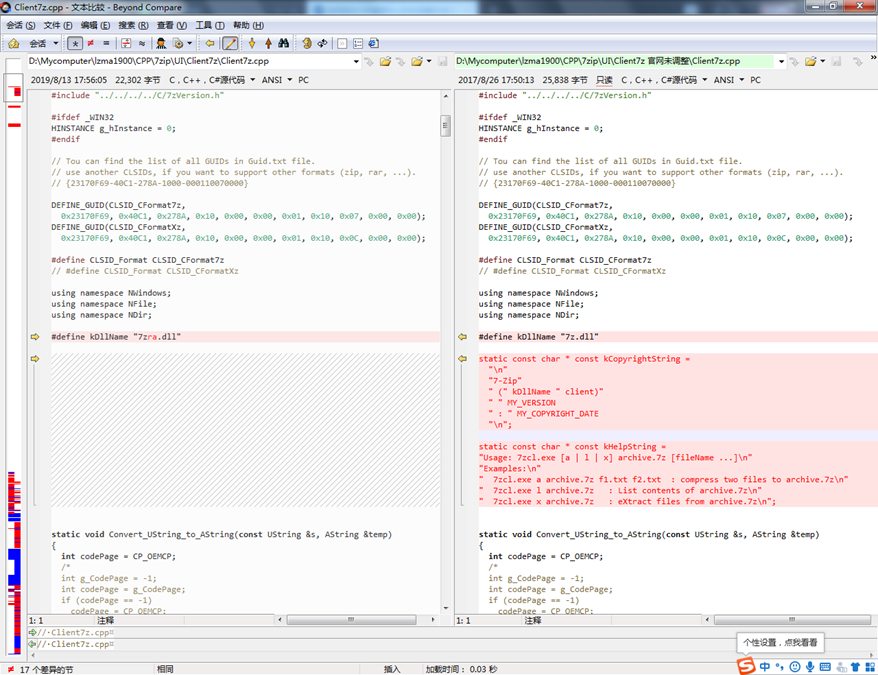Open Rules referee icon
The height and width of the screenshot is (675, 878).
[161, 43]
